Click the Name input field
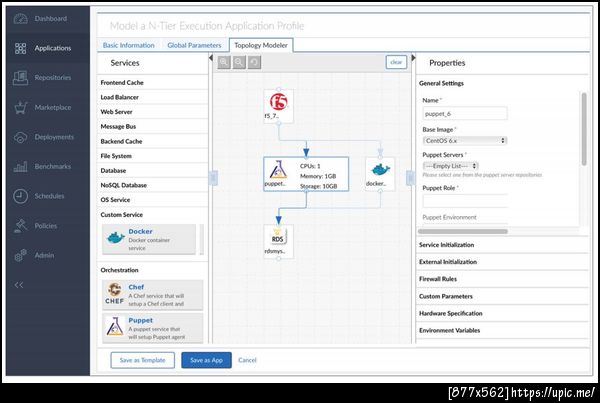 point(465,114)
